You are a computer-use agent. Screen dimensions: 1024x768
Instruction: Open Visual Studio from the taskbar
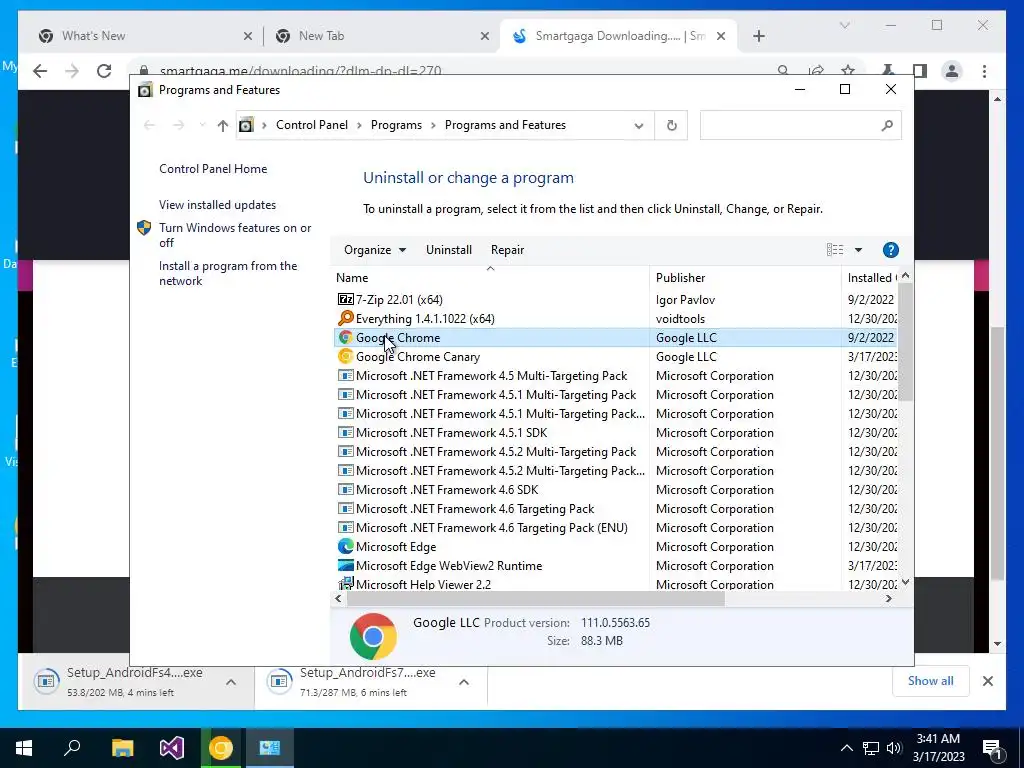172,747
